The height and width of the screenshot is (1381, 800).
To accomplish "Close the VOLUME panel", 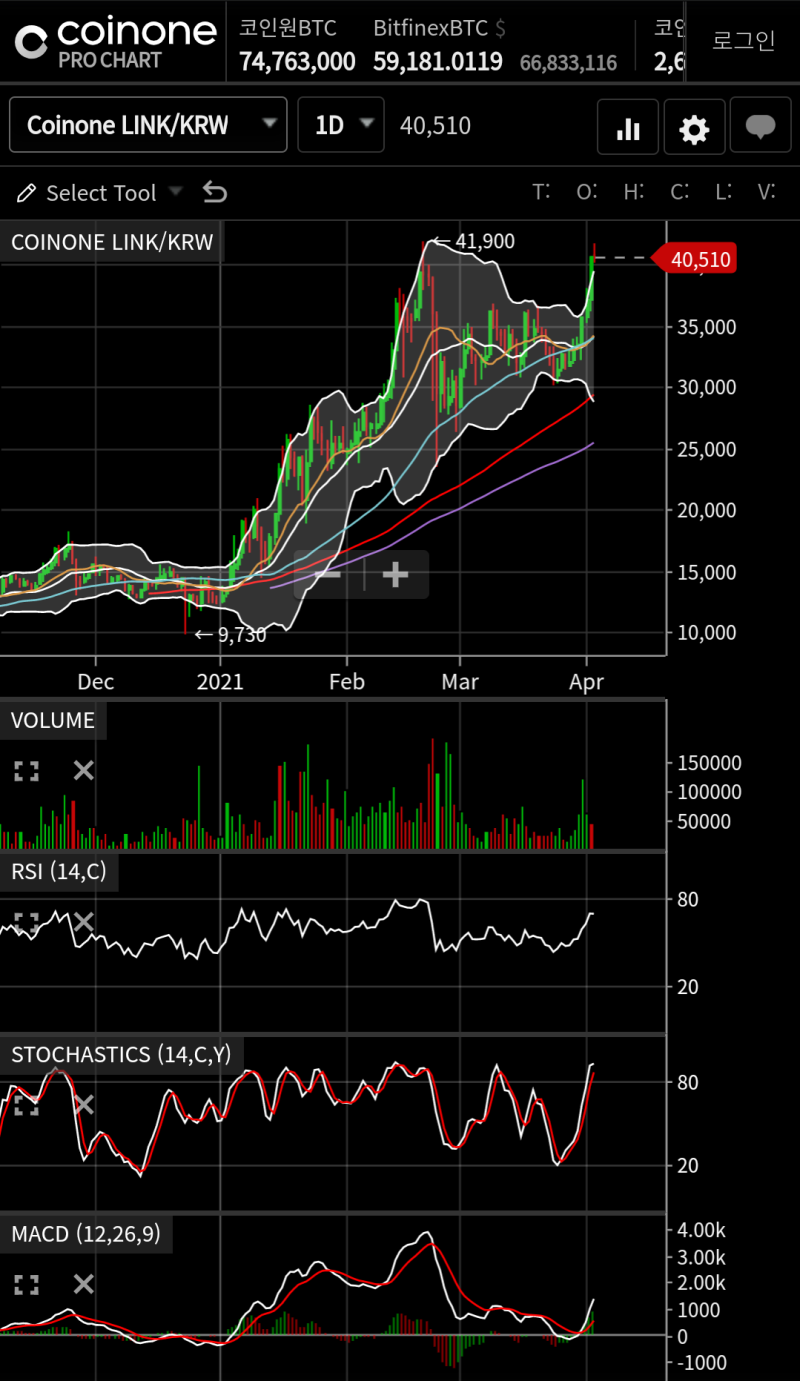I will [x=83, y=771].
